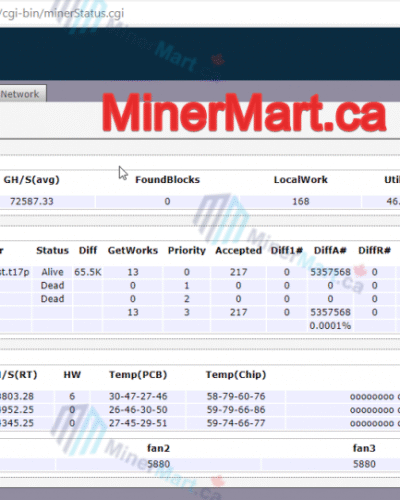Click the Temp(PCB) column header
Screen dimensions: 400x500
click(x=138, y=375)
